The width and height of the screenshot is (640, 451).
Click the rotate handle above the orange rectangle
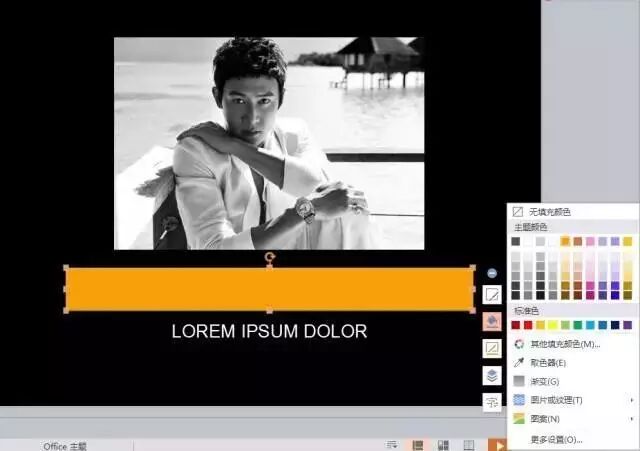[269, 257]
